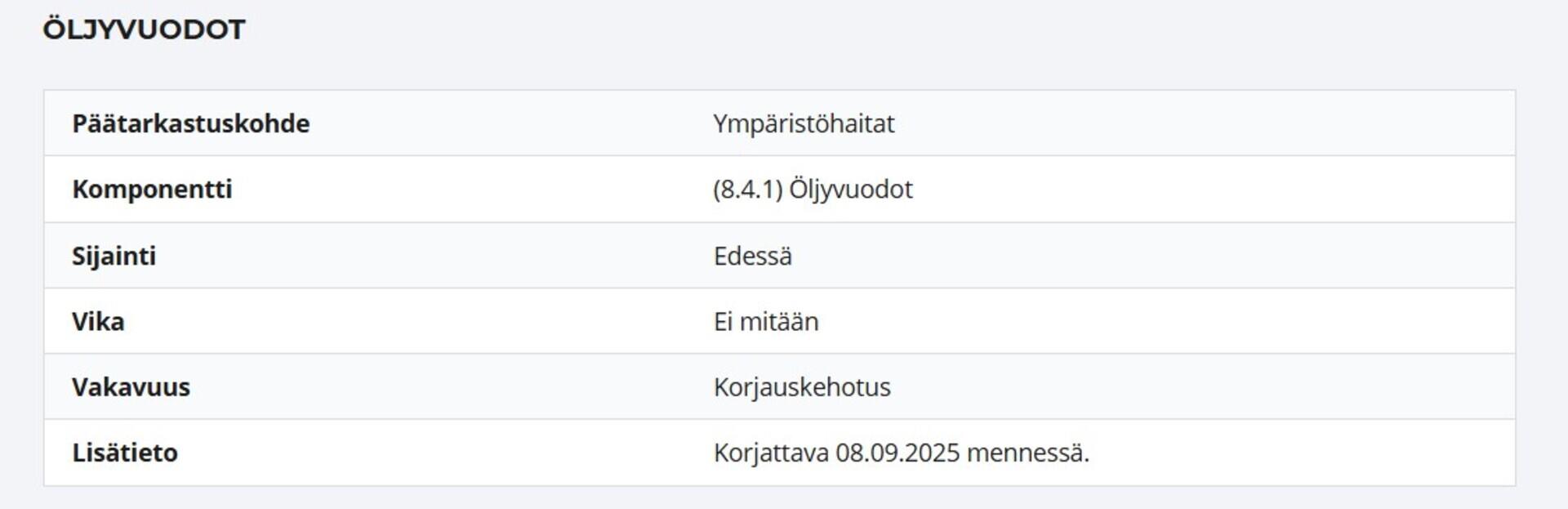This screenshot has height=509, width=1568.
Task: Select the Sijainti row label
Action: (x=114, y=256)
